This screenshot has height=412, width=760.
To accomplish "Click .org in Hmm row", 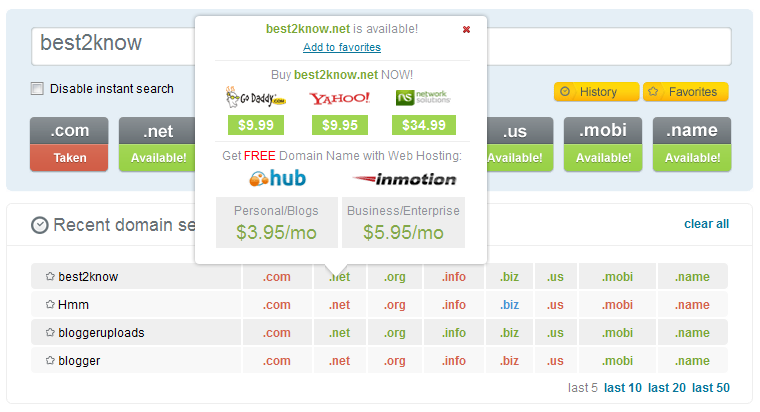I will pyautogui.click(x=395, y=305).
